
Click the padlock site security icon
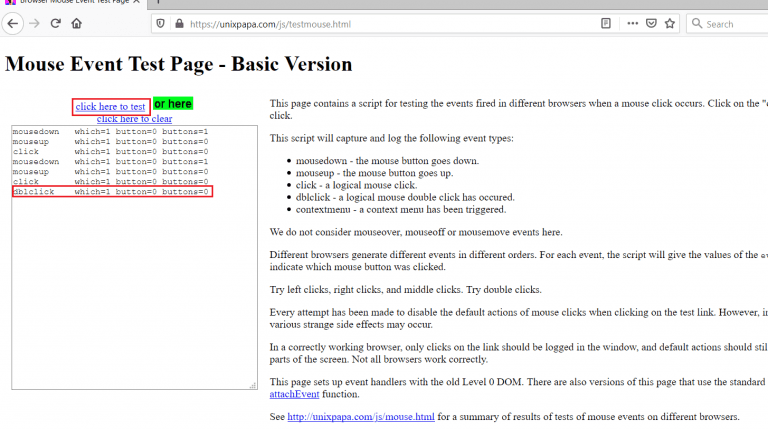[x=179, y=23]
